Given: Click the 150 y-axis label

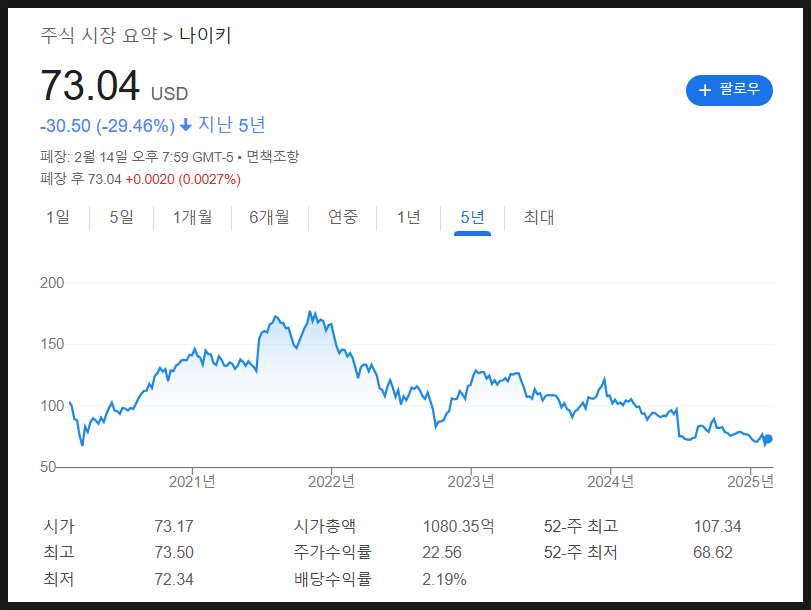Looking at the screenshot, I should [x=52, y=344].
